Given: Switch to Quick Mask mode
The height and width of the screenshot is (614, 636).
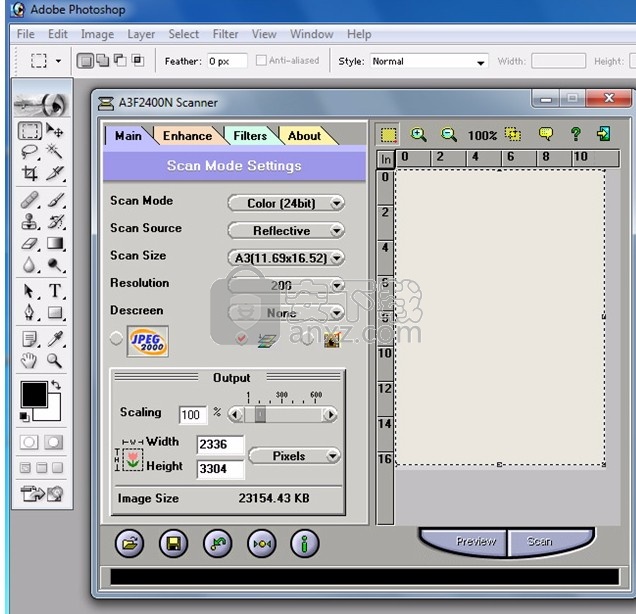Looking at the screenshot, I should (x=54, y=442).
